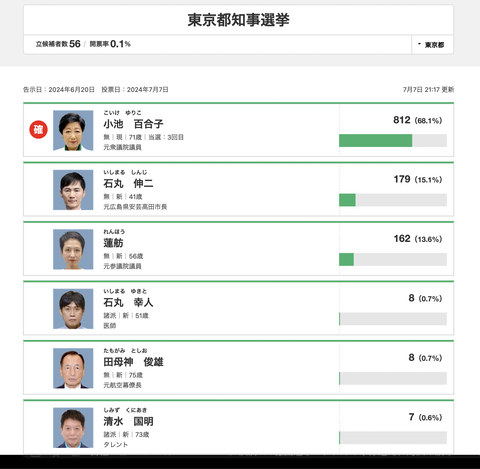Click 石丸 幸人's candidate photo

73,309
